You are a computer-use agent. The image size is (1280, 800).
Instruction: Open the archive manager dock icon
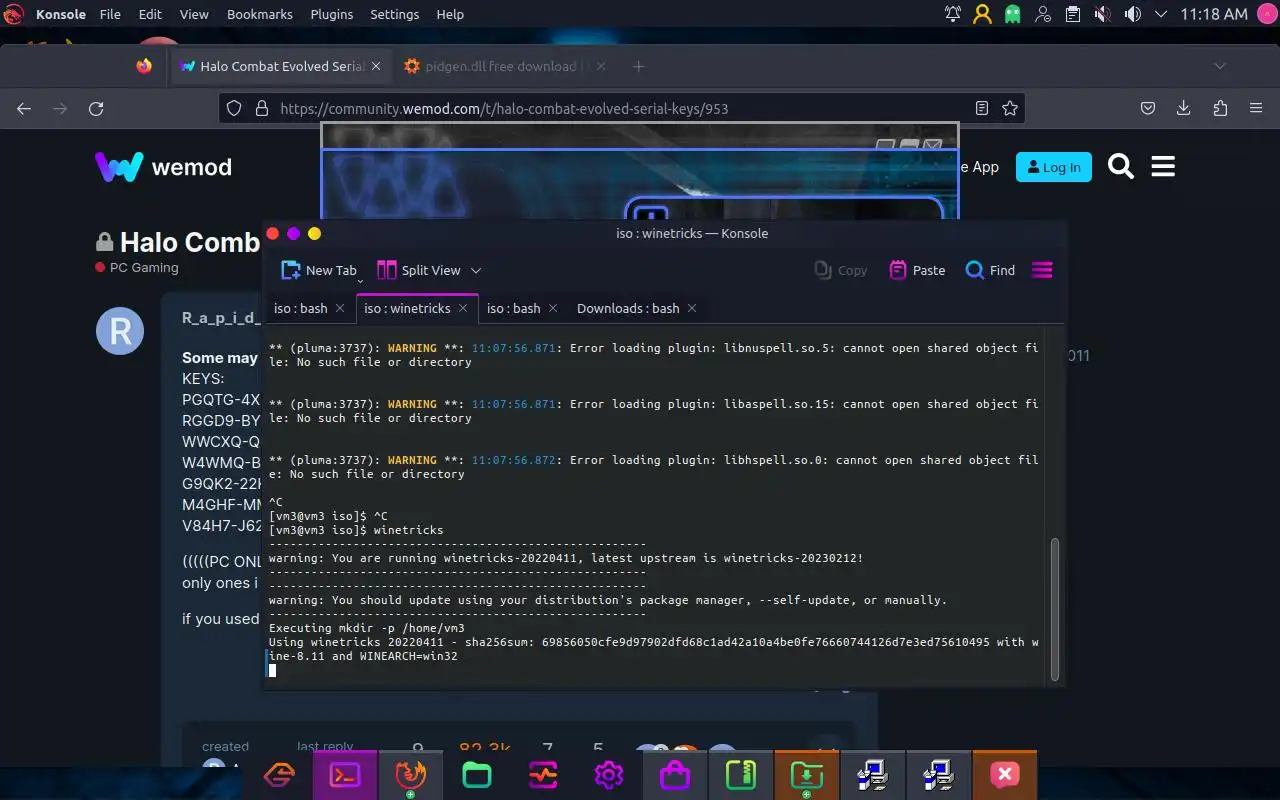741,774
